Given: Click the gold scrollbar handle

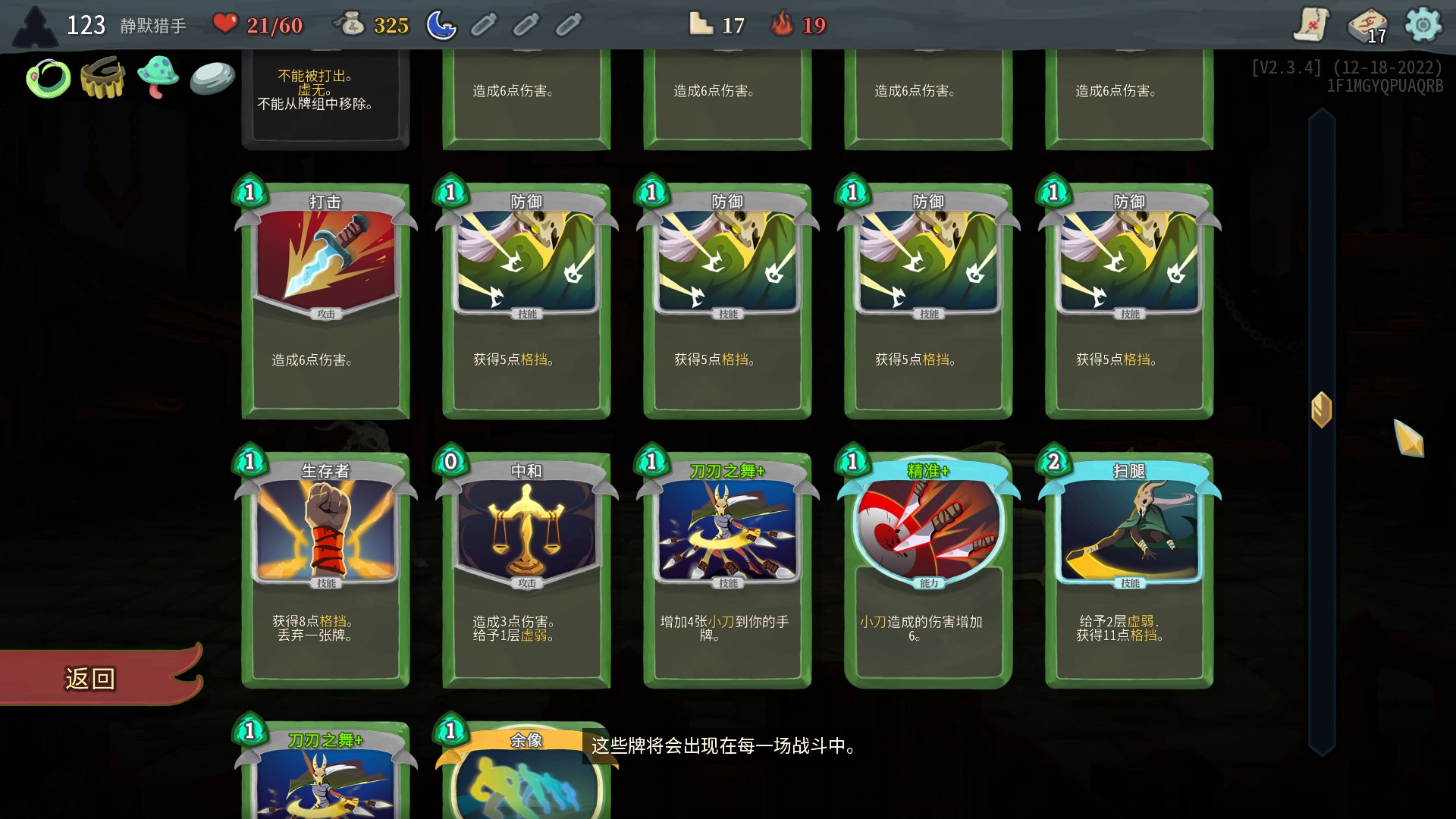Looking at the screenshot, I should (x=1322, y=409).
